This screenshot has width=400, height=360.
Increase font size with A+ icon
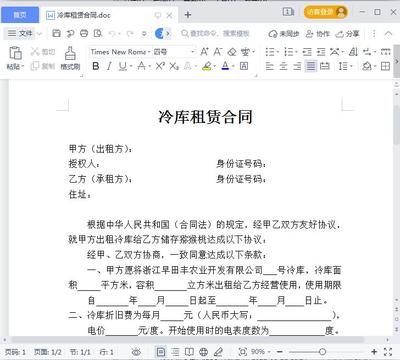(204, 52)
